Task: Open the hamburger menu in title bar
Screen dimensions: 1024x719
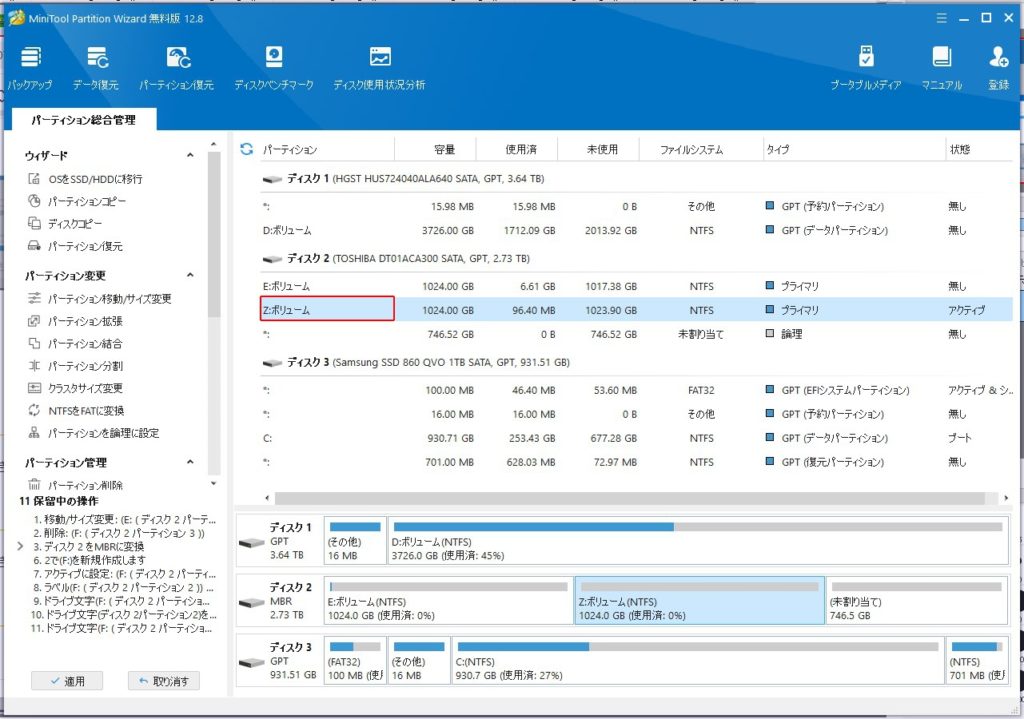Action: point(940,18)
